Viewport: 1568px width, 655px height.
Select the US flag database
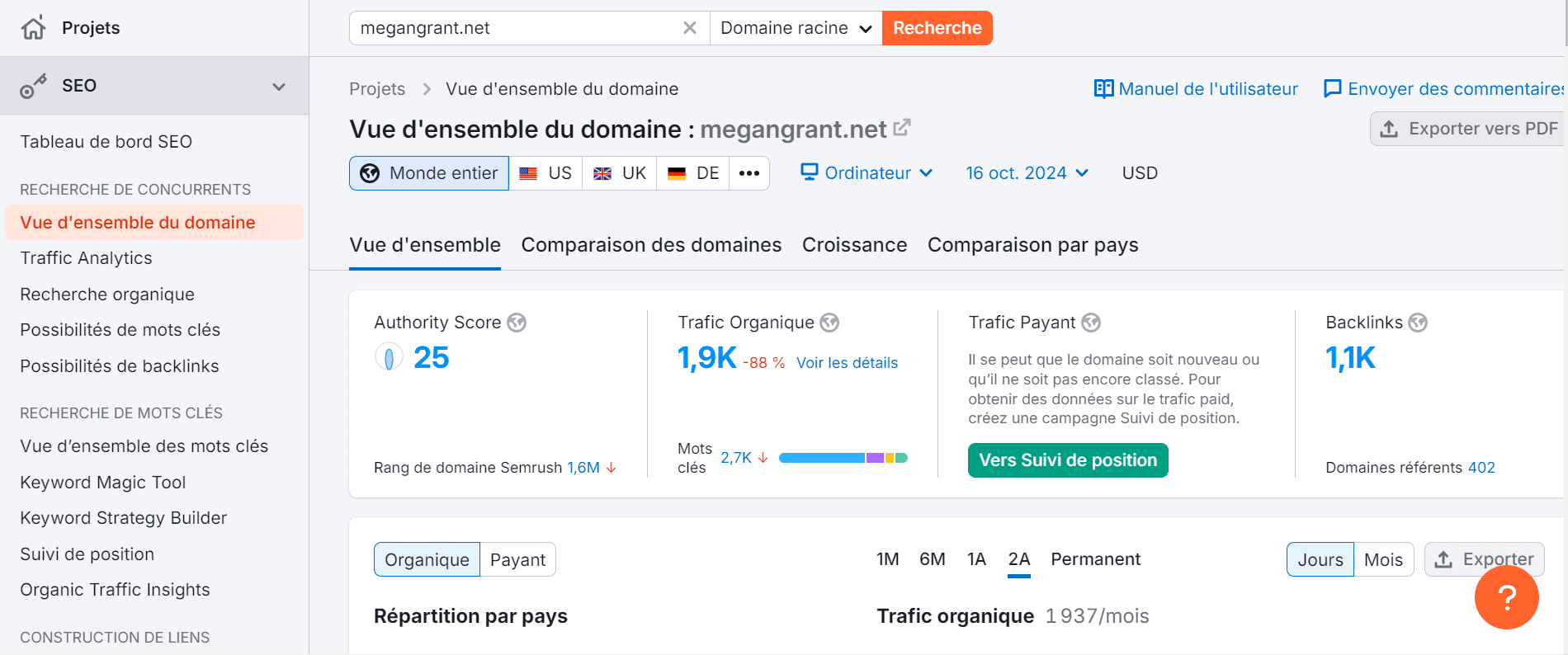[x=545, y=173]
